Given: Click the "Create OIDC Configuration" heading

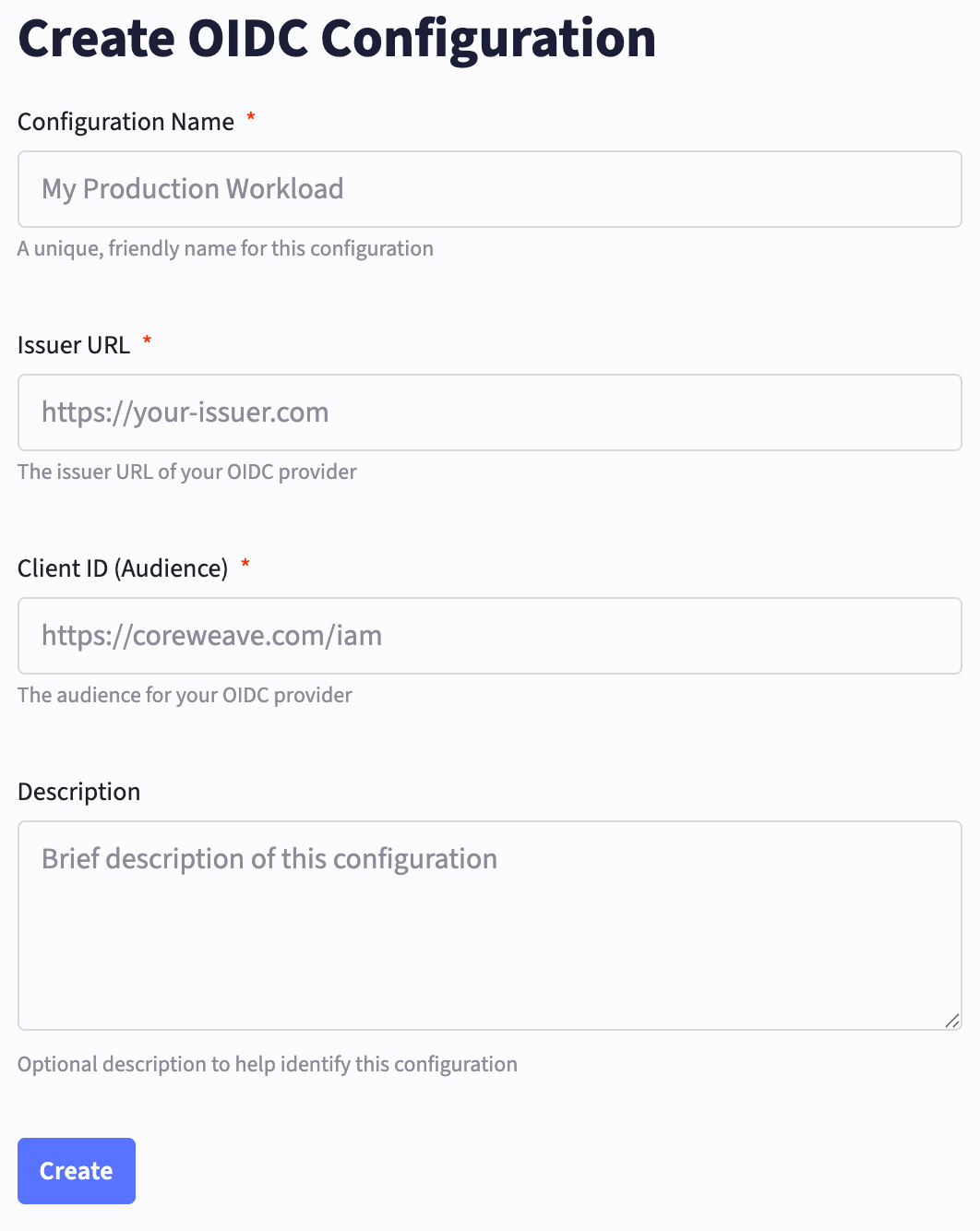Looking at the screenshot, I should pos(337,39).
